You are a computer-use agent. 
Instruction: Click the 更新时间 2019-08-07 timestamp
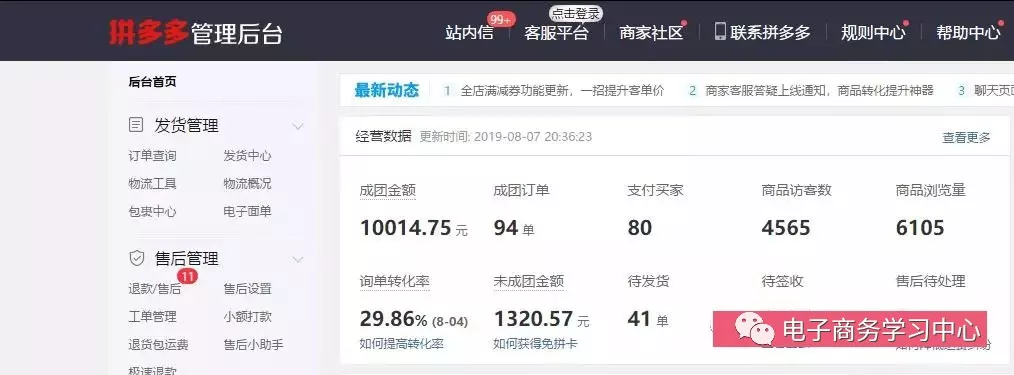click(506, 137)
